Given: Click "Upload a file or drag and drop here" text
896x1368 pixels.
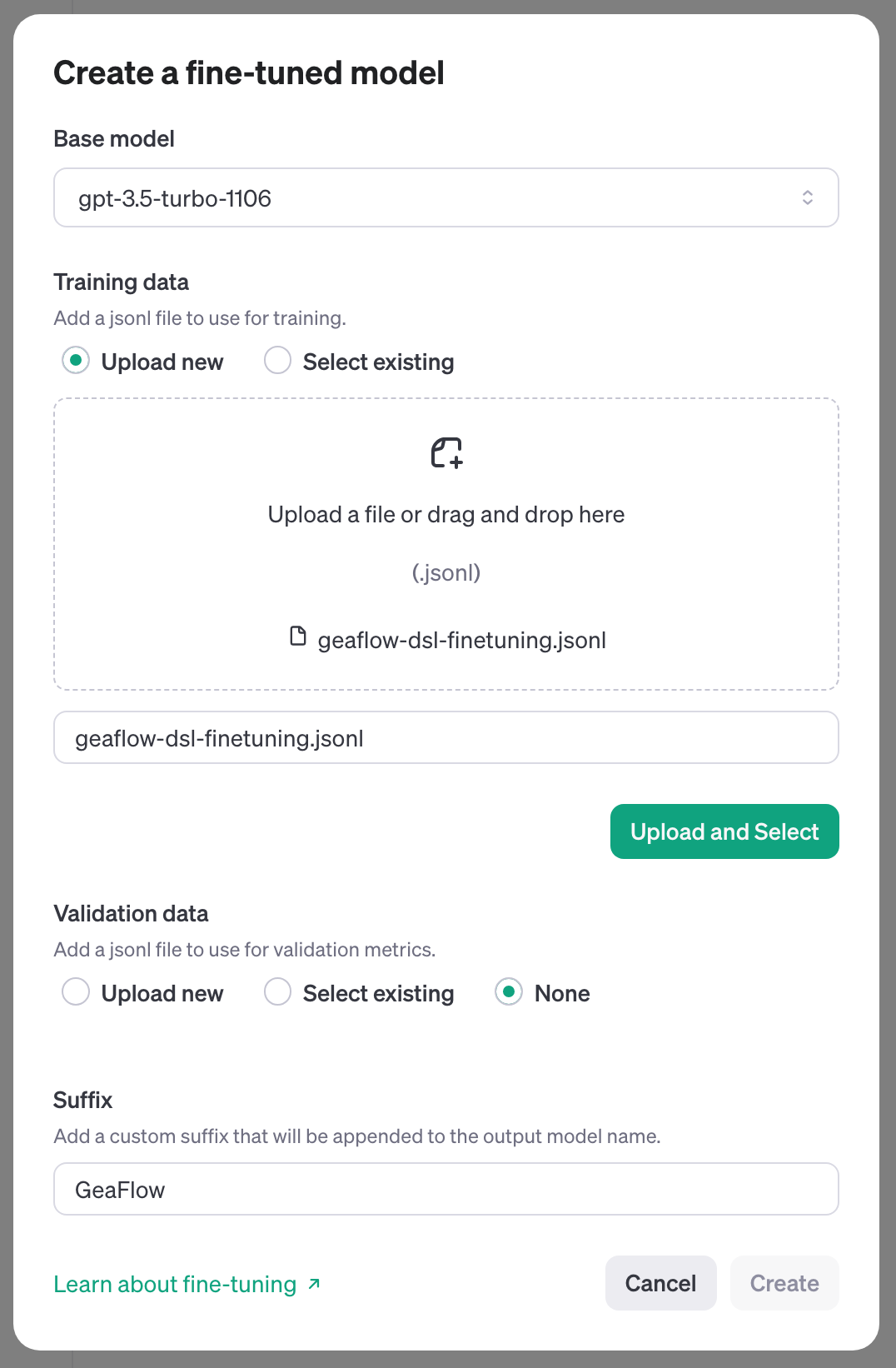Looking at the screenshot, I should point(446,515).
